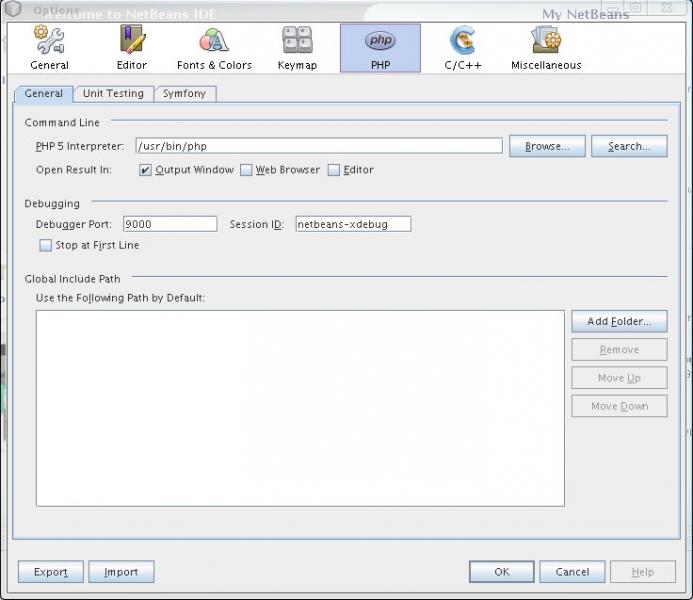Screen dimensions: 693x600
Task: Switch to the Symfony tab
Action: click(184, 94)
